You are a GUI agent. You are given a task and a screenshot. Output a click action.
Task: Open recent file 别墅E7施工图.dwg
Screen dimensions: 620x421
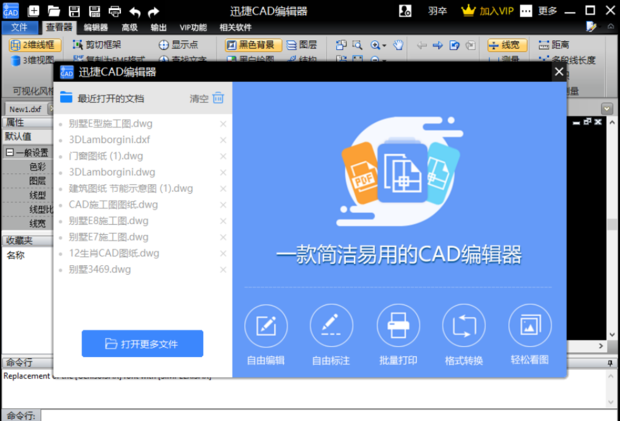click(108, 237)
